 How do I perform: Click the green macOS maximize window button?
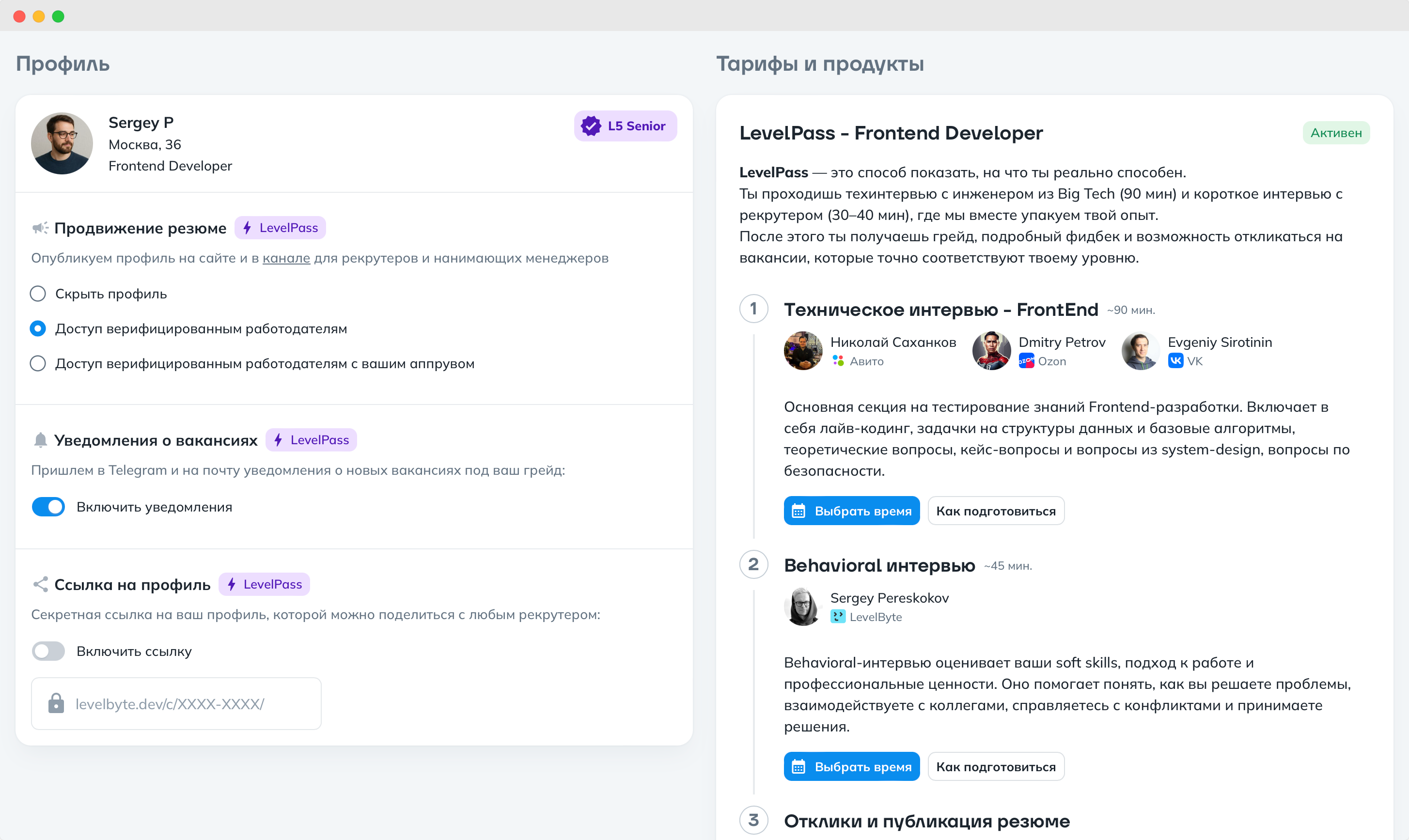58,16
